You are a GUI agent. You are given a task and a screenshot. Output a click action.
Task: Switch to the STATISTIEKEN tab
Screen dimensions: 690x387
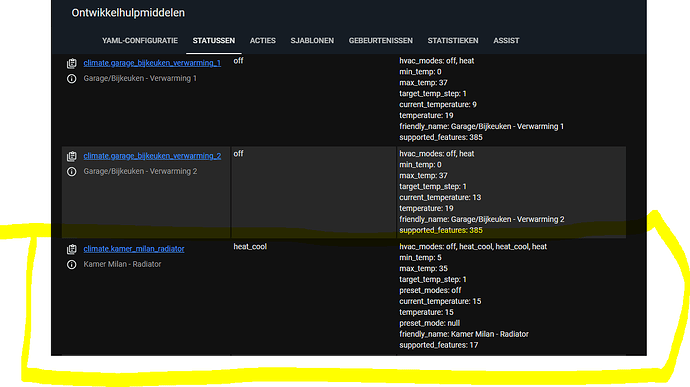pos(453,41)
